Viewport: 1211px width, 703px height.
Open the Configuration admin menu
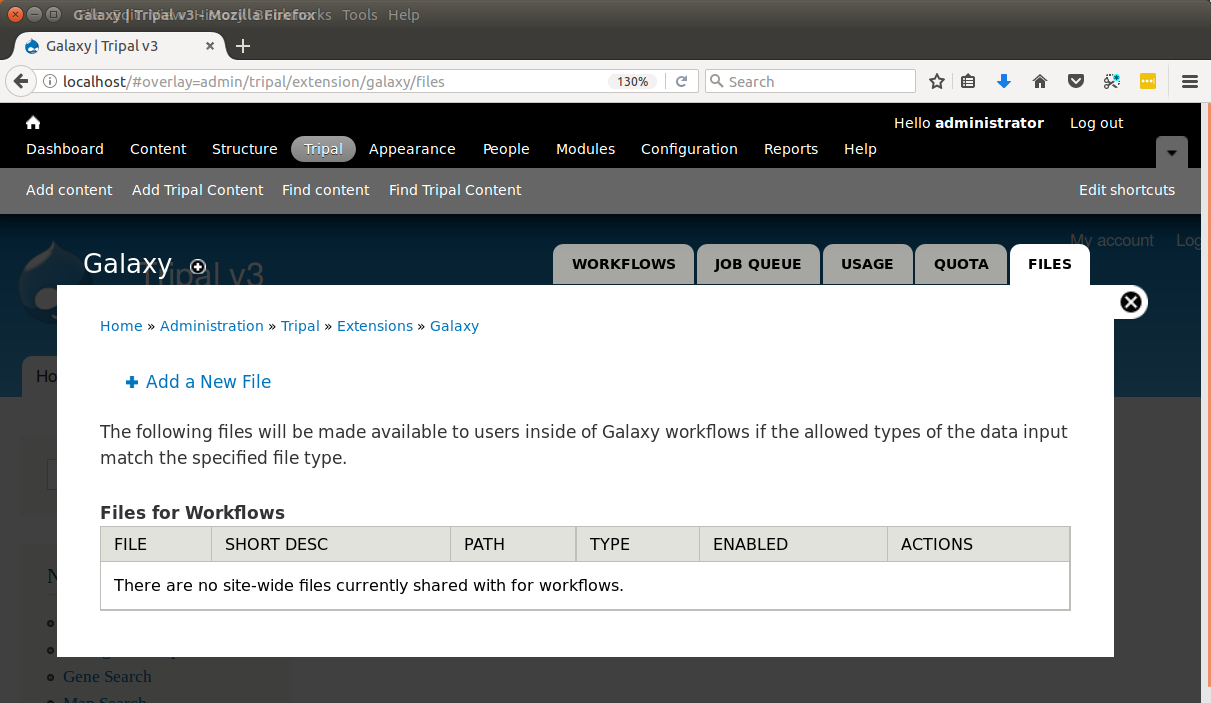(689, 149)
